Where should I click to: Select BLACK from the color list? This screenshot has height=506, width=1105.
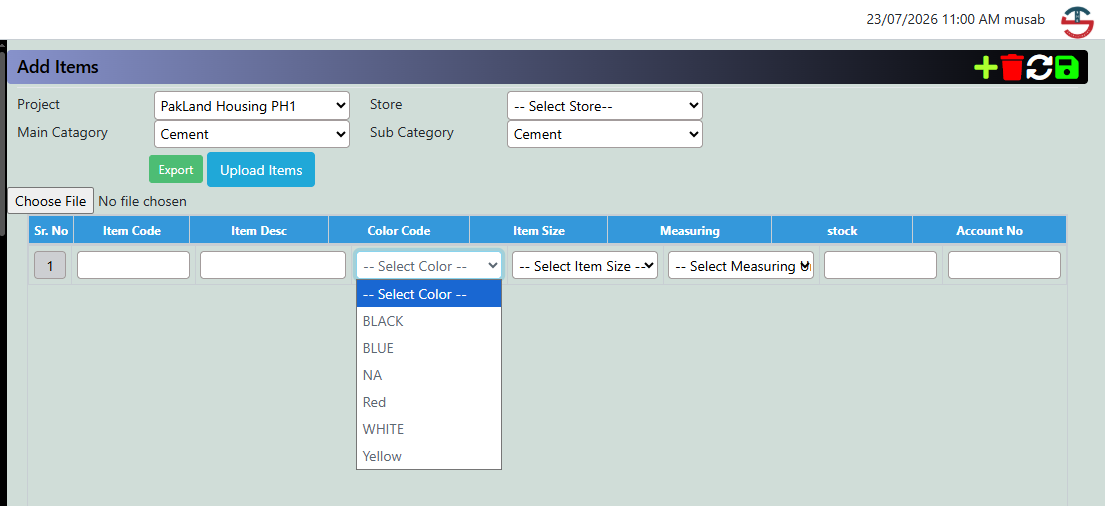tap(429, 321)
